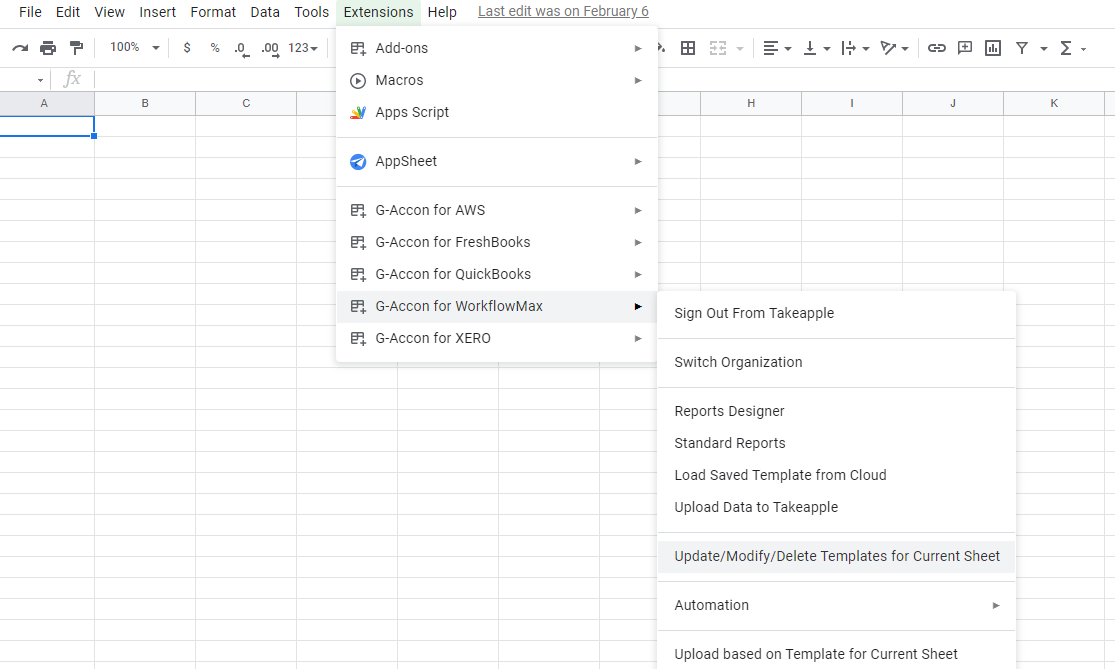The width and height of the screenshot is (1115, 669).
Task: Click the insert chart icon
Action: pos(993,48)
